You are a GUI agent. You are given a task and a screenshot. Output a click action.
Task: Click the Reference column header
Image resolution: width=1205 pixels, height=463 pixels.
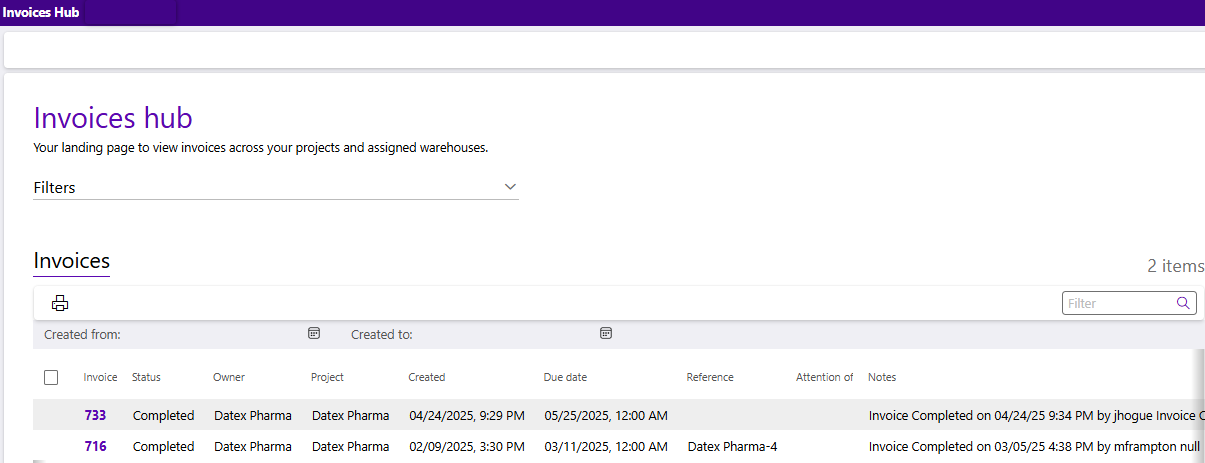click(x=710, y=377)
